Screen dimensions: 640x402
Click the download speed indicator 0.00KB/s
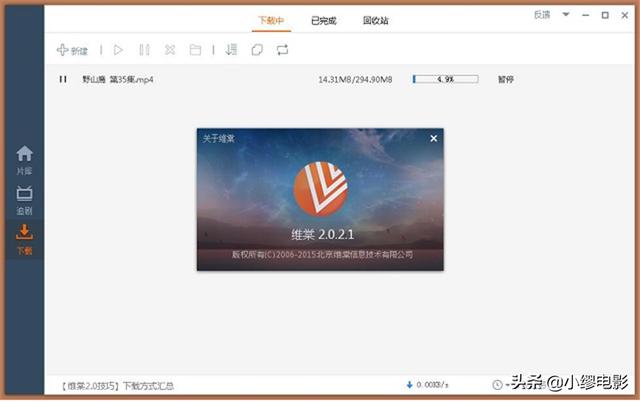click(428, 385)
